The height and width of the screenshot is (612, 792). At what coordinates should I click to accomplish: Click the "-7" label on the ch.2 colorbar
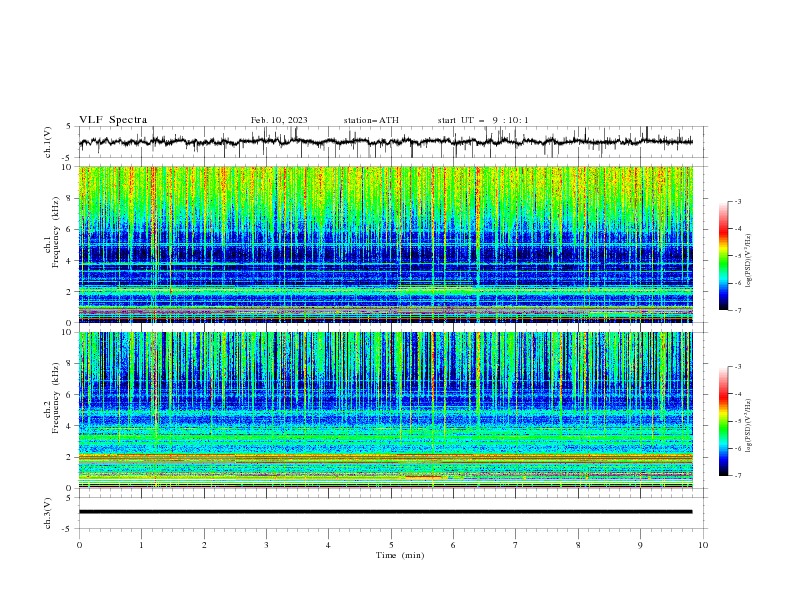(x=737, y=475)
